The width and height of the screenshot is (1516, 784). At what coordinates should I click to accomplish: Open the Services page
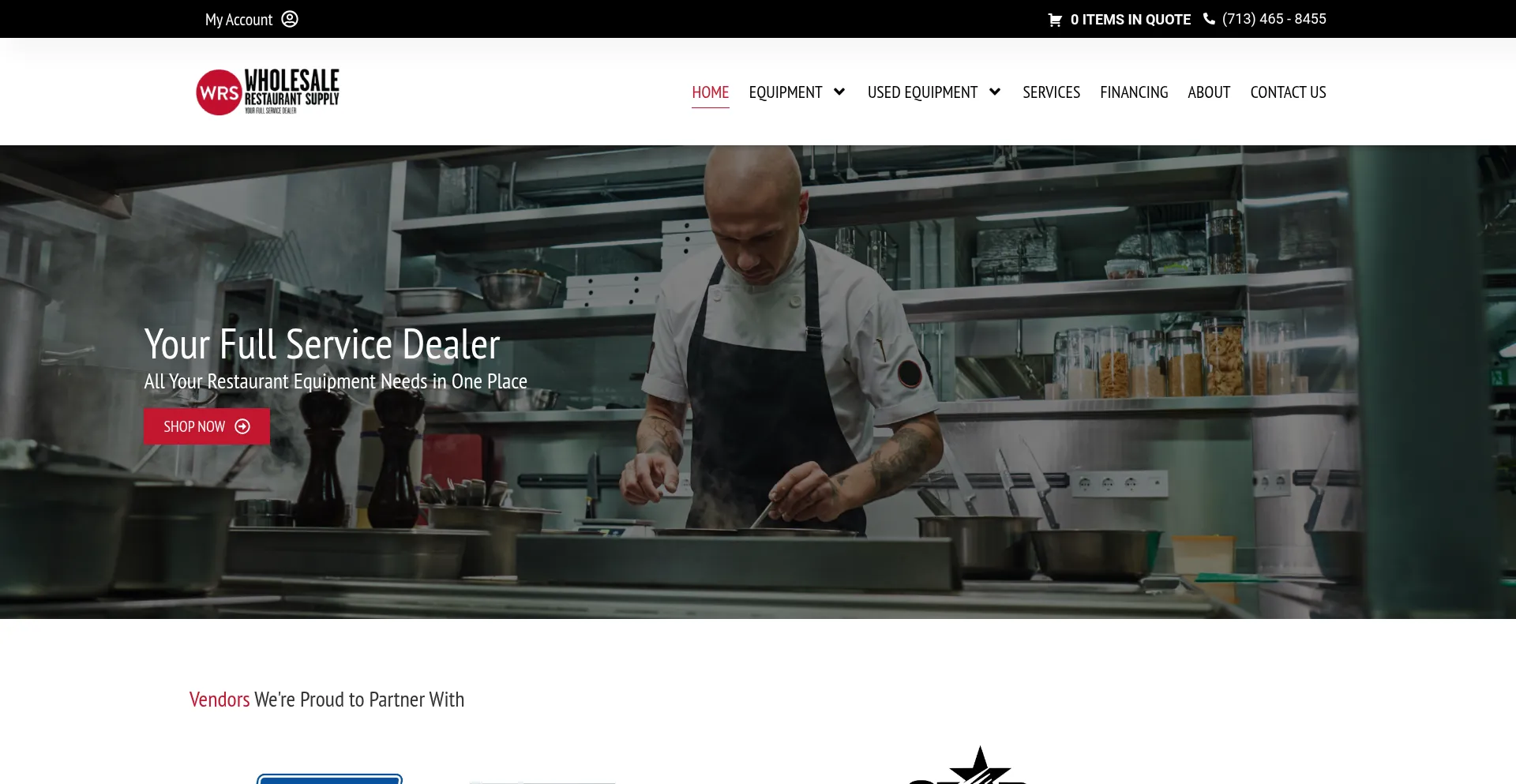[x=1051, y=92]
